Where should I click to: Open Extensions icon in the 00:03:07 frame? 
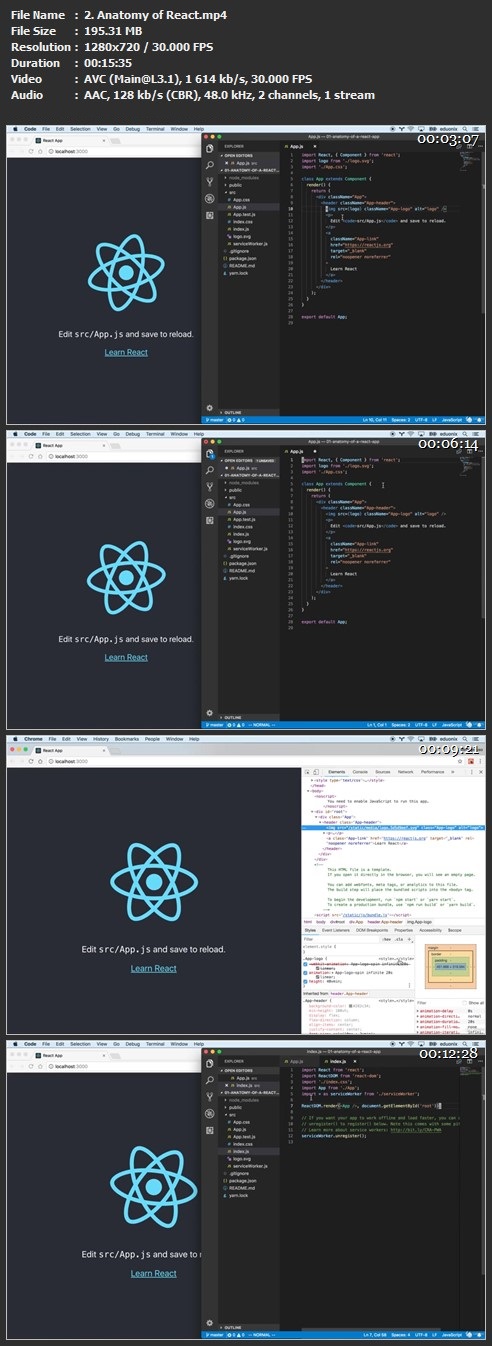coord(210,215)
